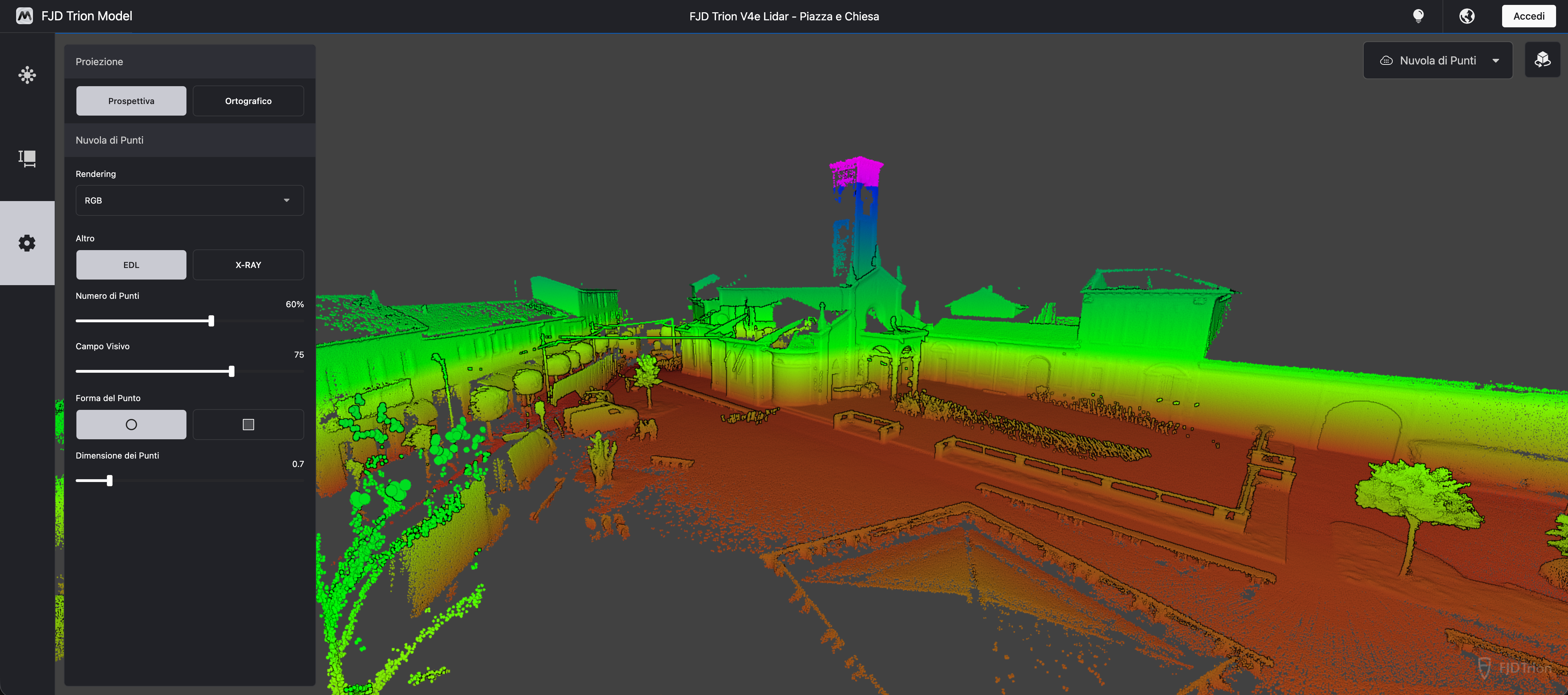1568x695 pixels.
Task: Select square point shape
Action: 248,424
